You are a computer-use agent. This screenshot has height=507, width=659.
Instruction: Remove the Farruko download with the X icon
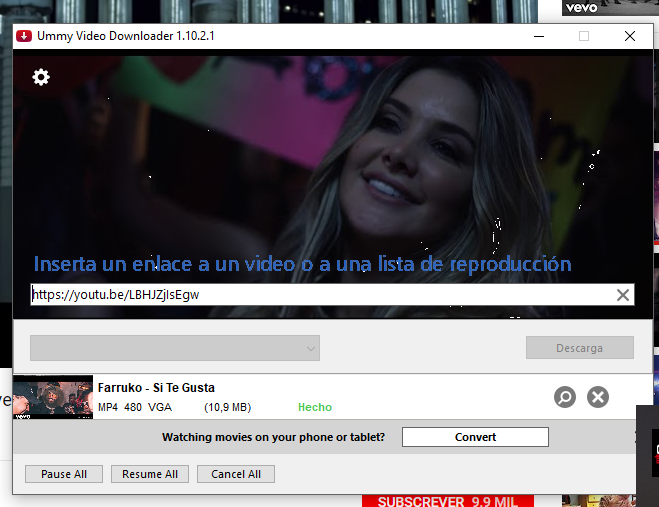click(598, 397)
